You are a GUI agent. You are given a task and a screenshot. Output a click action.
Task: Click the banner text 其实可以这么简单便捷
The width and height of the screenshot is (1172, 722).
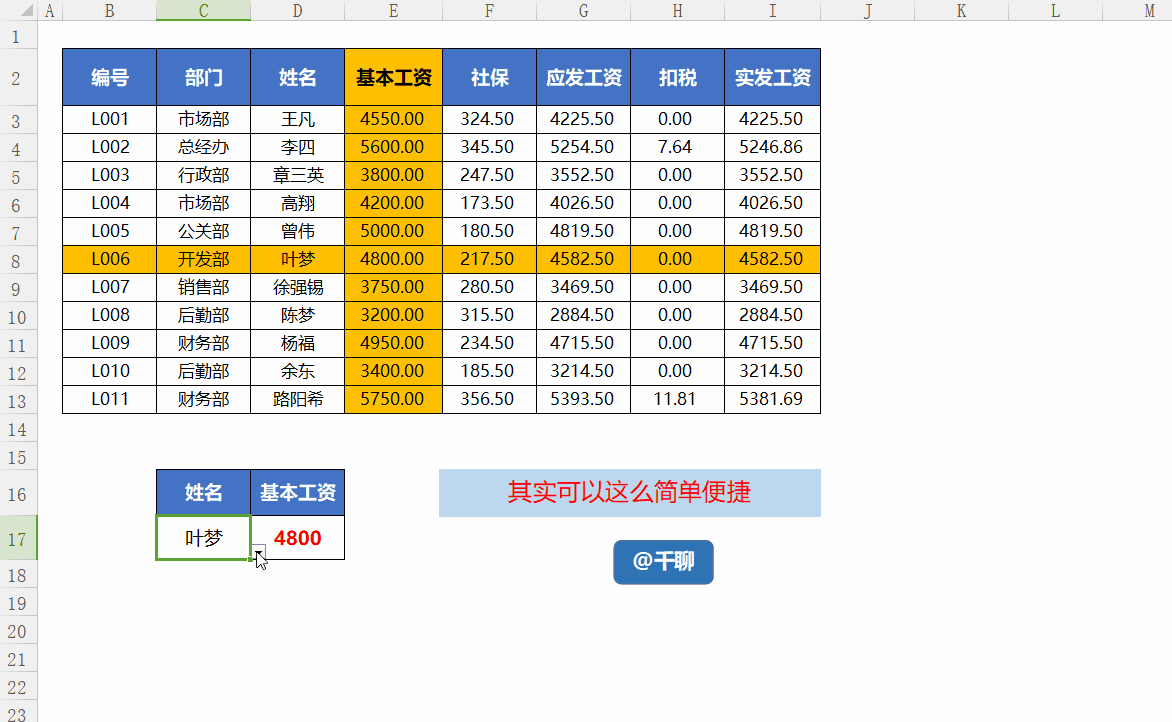629,493
